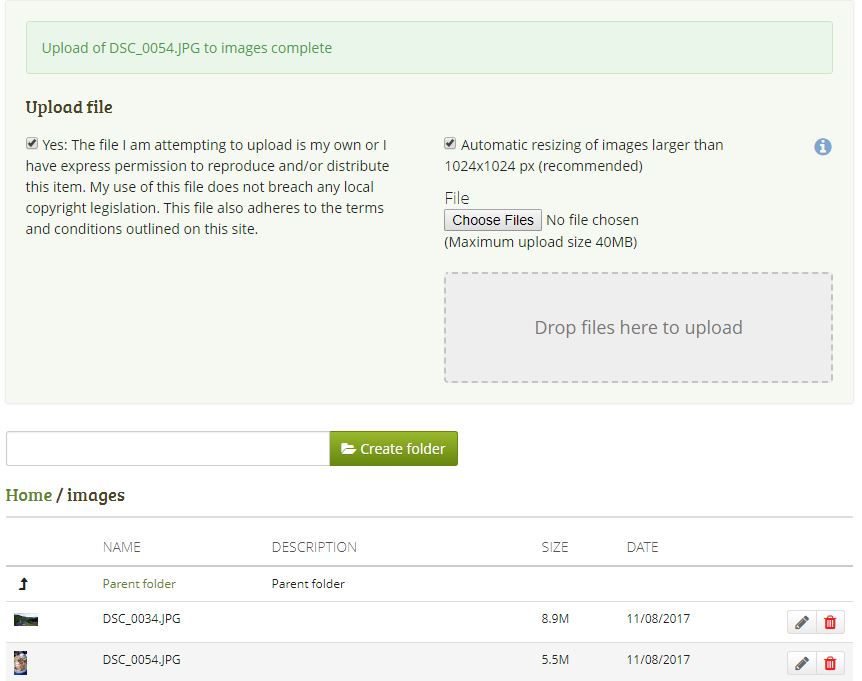Click the DATE column header

(x=642, y=547)
